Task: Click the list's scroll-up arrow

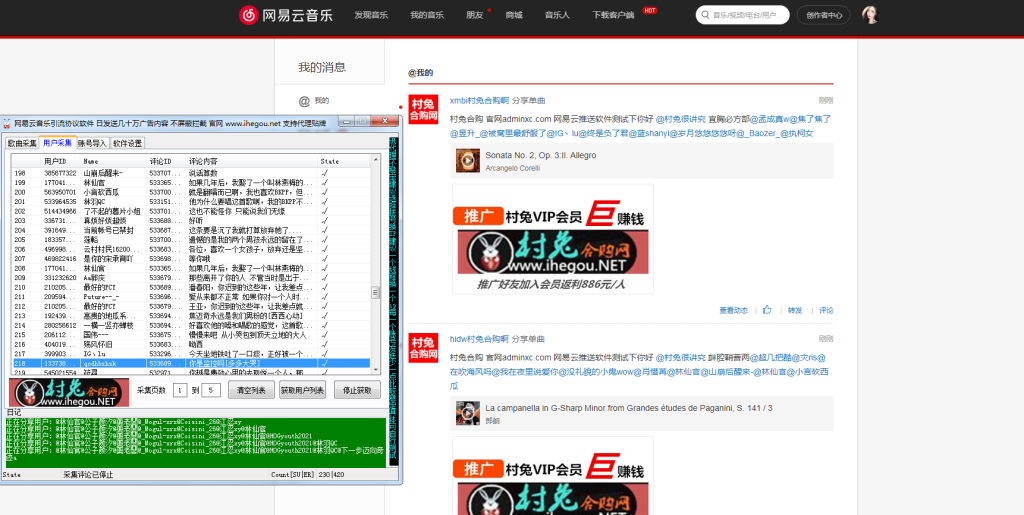Action: [x=376, y=159]
